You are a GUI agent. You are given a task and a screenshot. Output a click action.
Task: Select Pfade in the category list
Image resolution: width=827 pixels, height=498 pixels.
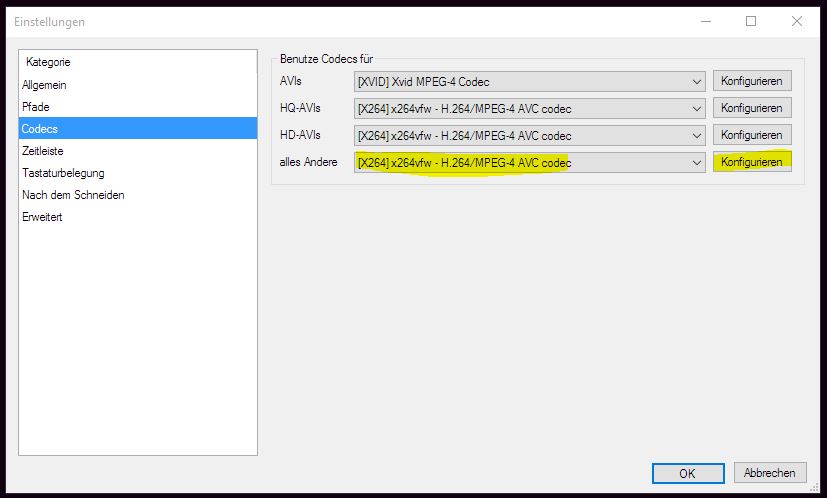click(36, 107)
